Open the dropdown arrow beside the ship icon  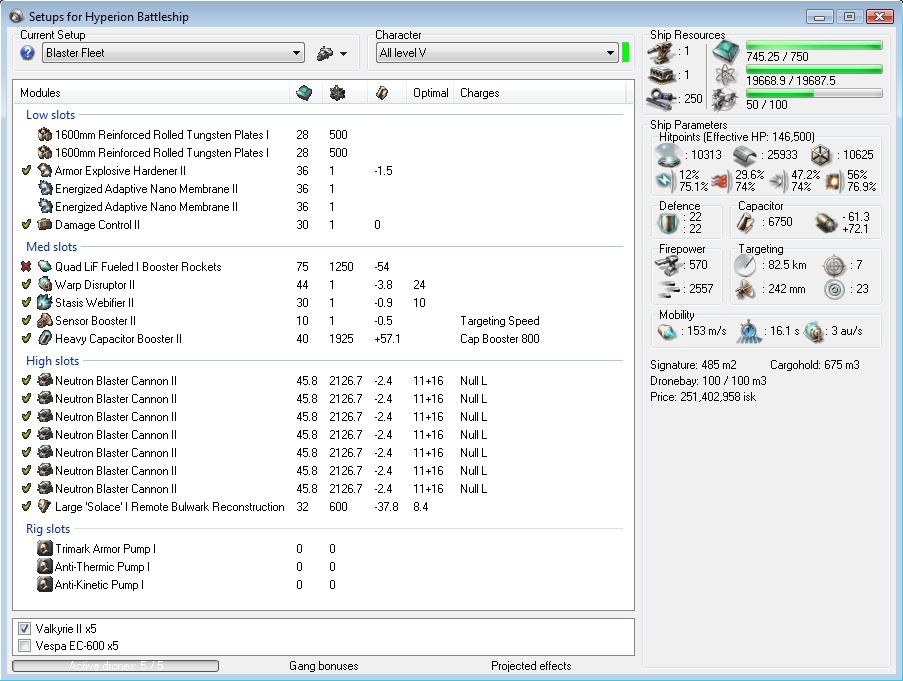coord(344,54)
